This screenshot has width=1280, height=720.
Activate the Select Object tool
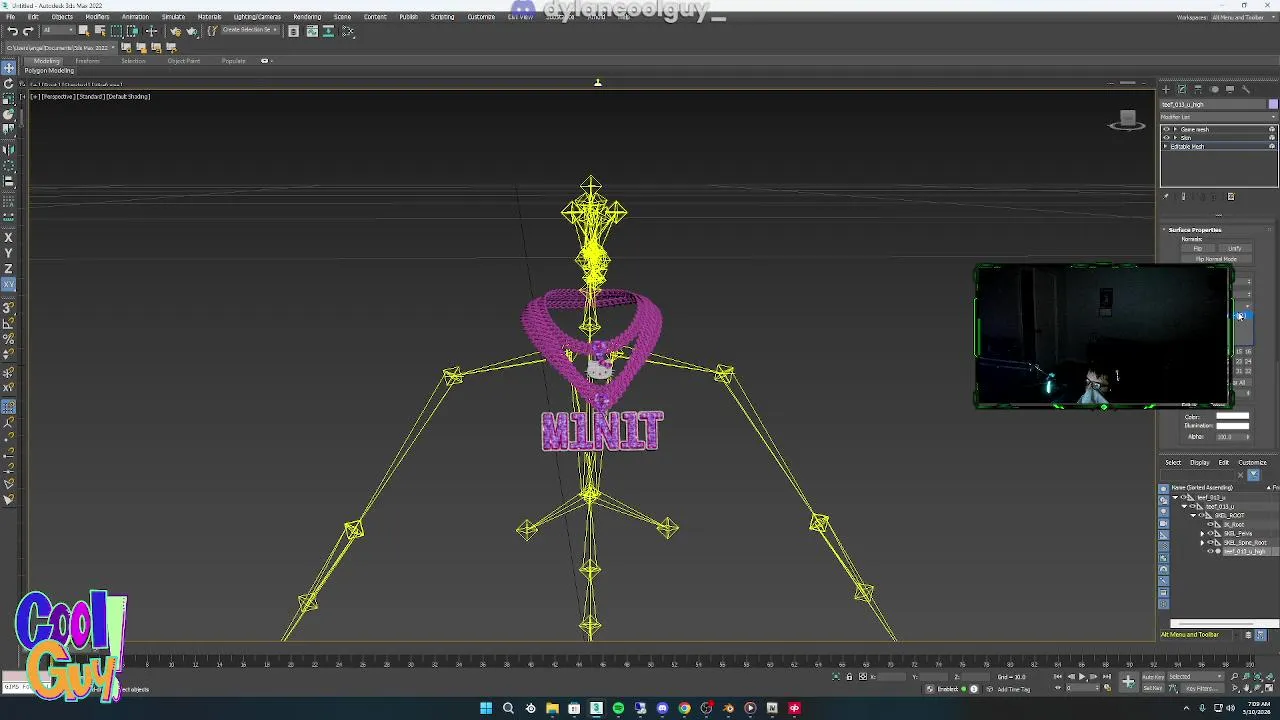84,31
